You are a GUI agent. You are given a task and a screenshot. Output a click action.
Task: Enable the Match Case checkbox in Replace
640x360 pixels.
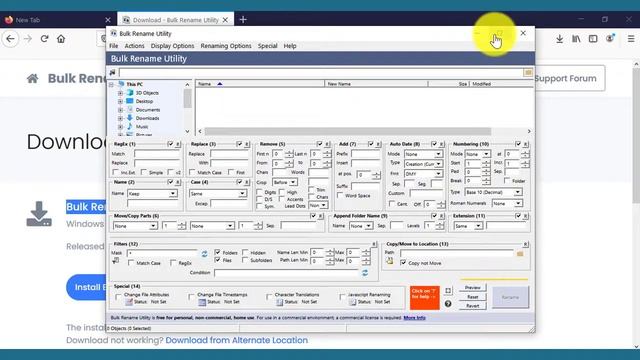192,172
